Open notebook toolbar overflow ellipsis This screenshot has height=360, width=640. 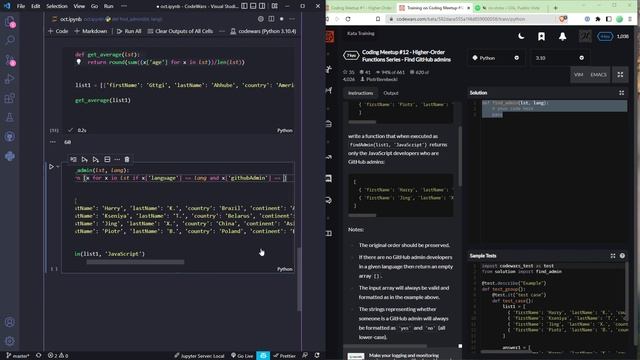(222, 31)
